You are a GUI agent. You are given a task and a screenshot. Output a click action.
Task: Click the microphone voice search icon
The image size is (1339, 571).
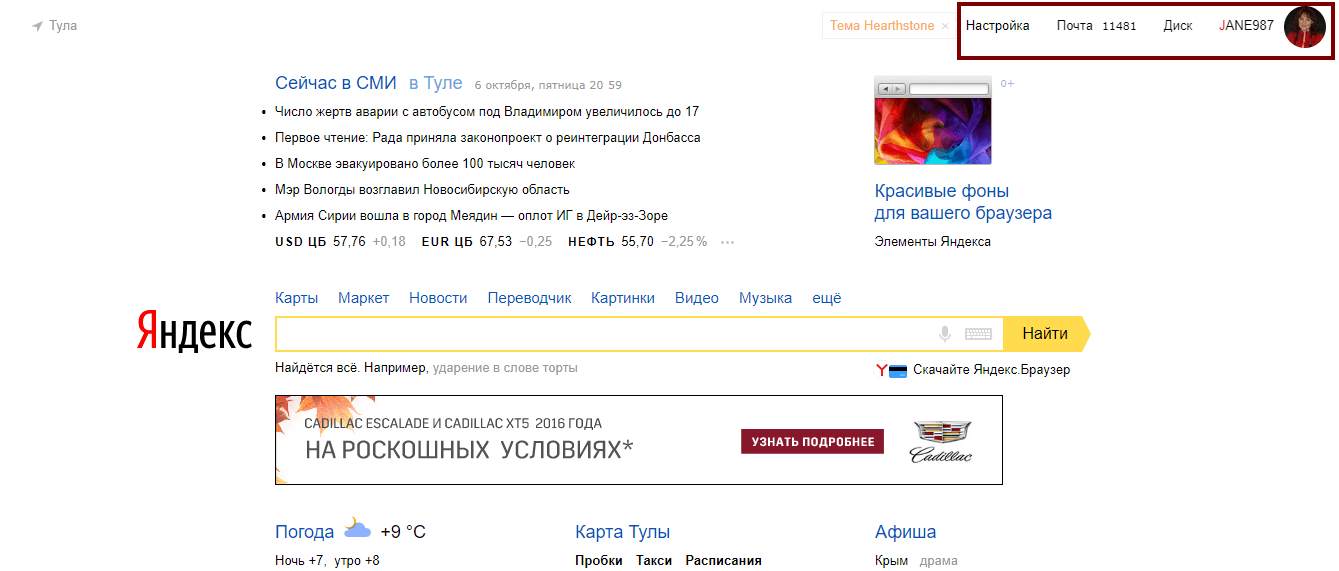pyautogui.click(x=945, y=334)
